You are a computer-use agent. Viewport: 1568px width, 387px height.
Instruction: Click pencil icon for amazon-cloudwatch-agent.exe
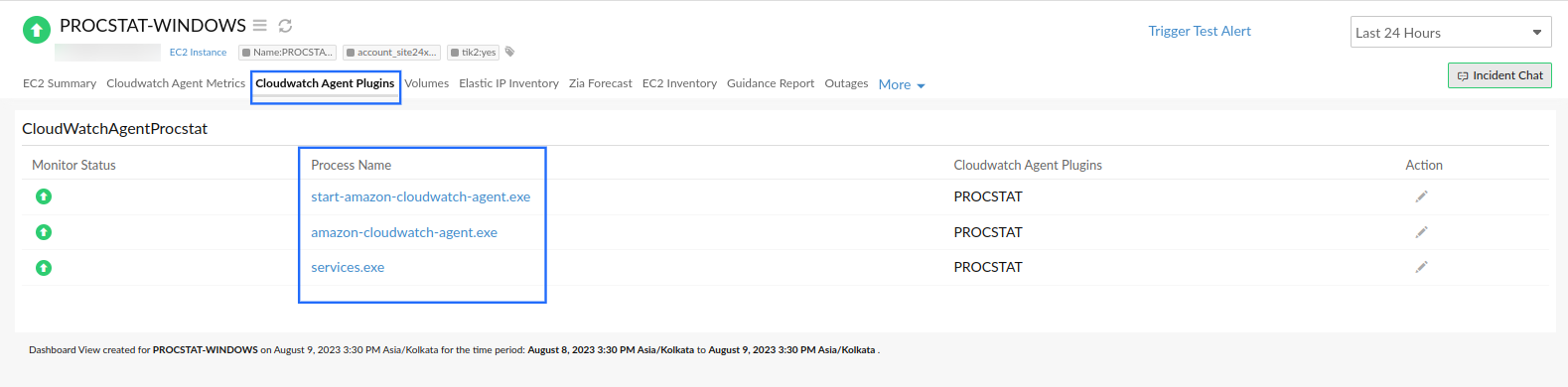pos(1422,232)
